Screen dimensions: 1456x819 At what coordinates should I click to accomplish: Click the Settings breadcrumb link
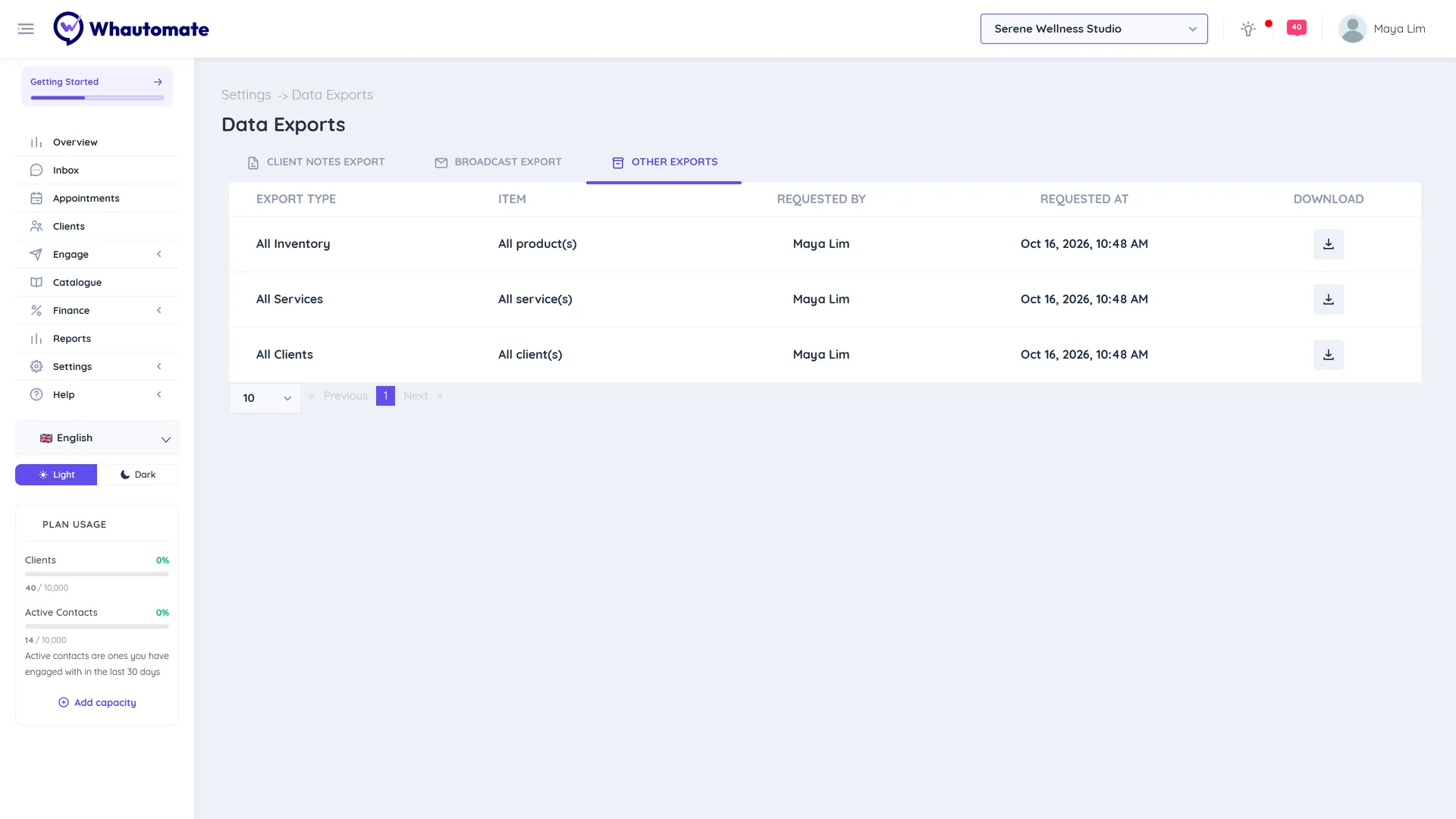246,95
